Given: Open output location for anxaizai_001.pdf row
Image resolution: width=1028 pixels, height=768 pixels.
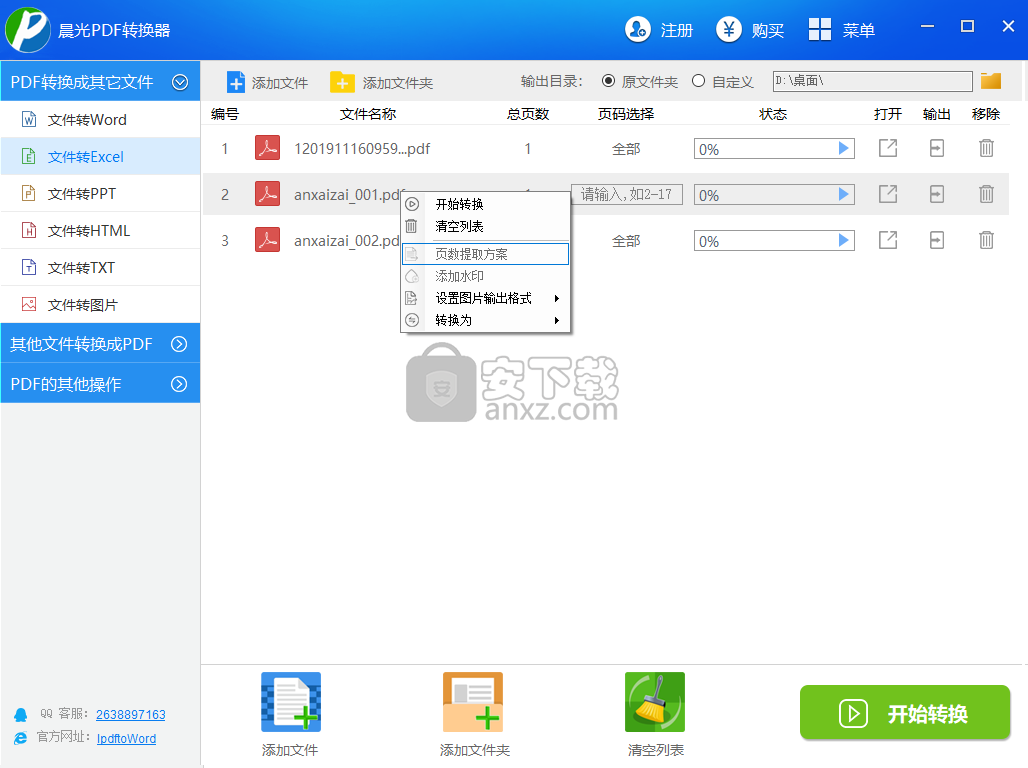Looking at the screenshot, I should pyautogui.click(x=937, y=194).
